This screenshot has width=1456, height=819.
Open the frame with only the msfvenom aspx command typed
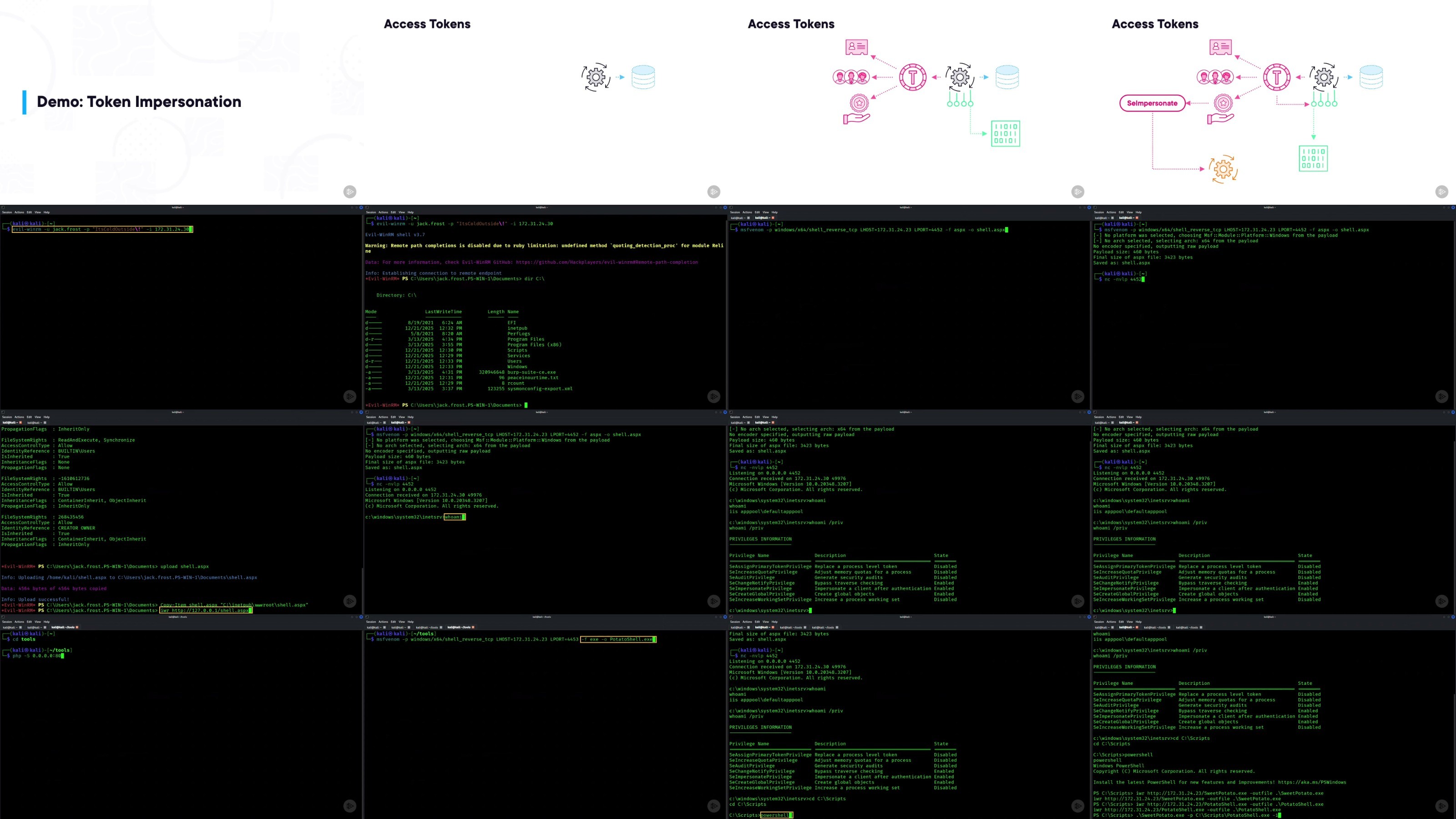(910, 307)
